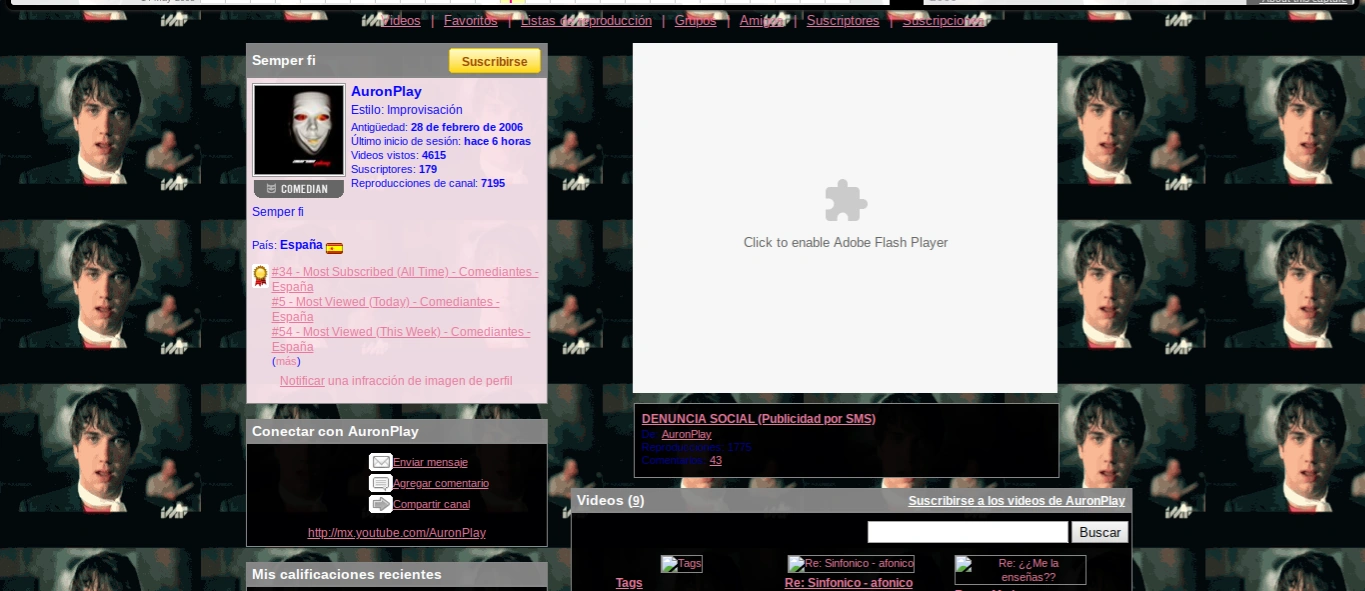Click the "más" link under honors
This screenshot has height=591, width=1365.
pyautogui.click(x=286, y=361)
